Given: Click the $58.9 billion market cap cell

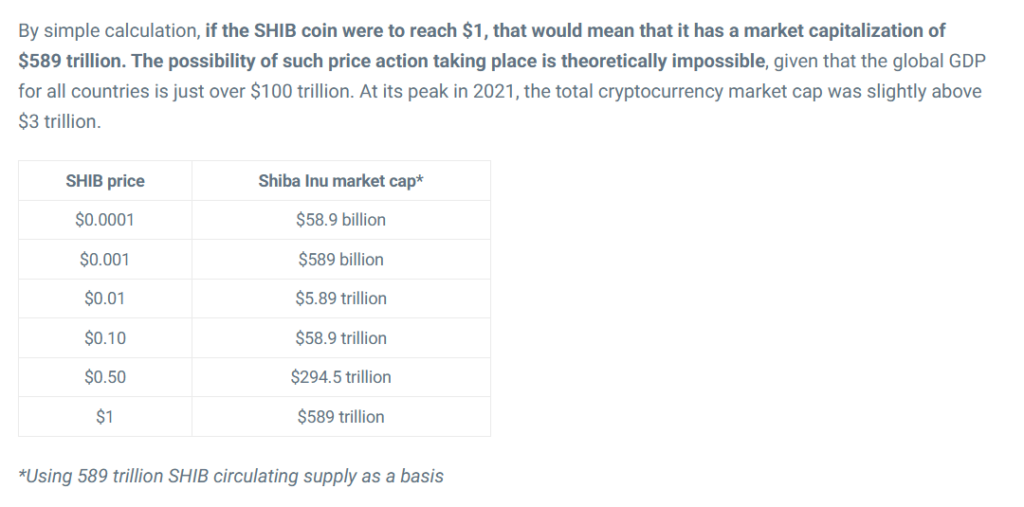Looking at the screenshot, I should point(340,220).
